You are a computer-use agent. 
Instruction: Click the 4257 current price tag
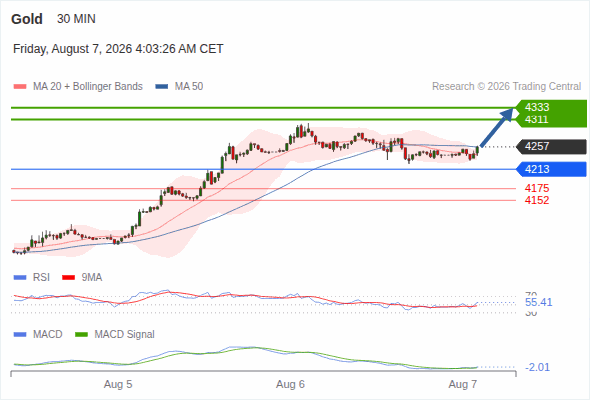[x=552, y=146]
